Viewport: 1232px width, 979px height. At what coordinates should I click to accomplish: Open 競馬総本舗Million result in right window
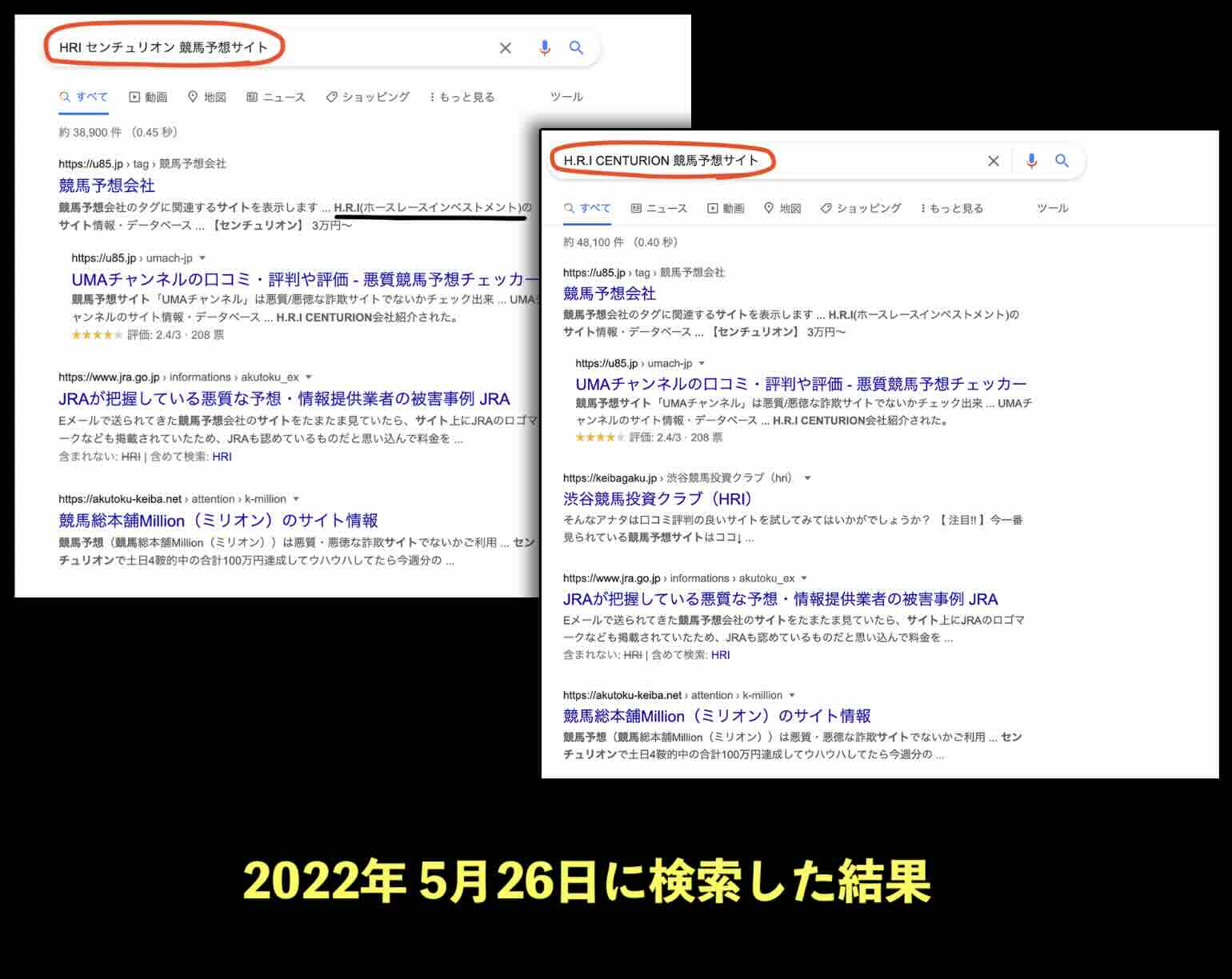click(717, 716)
